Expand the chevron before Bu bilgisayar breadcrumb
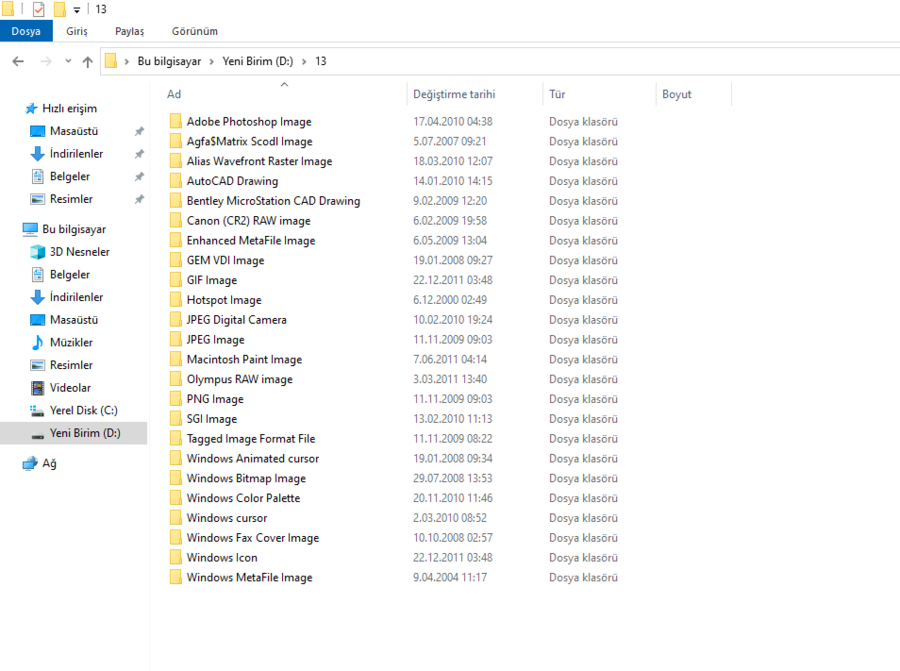The width and height of the screenshot is (900, 671). 126,61
